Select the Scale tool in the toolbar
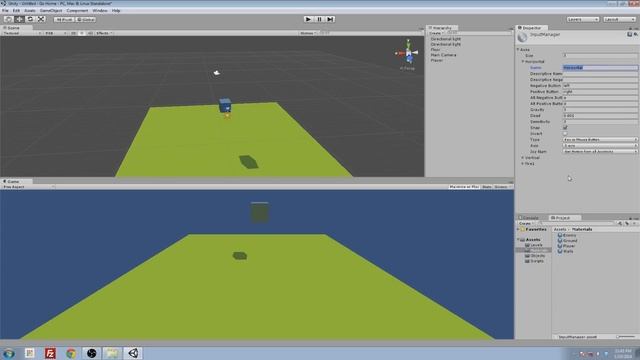 [x=41, y=19]
